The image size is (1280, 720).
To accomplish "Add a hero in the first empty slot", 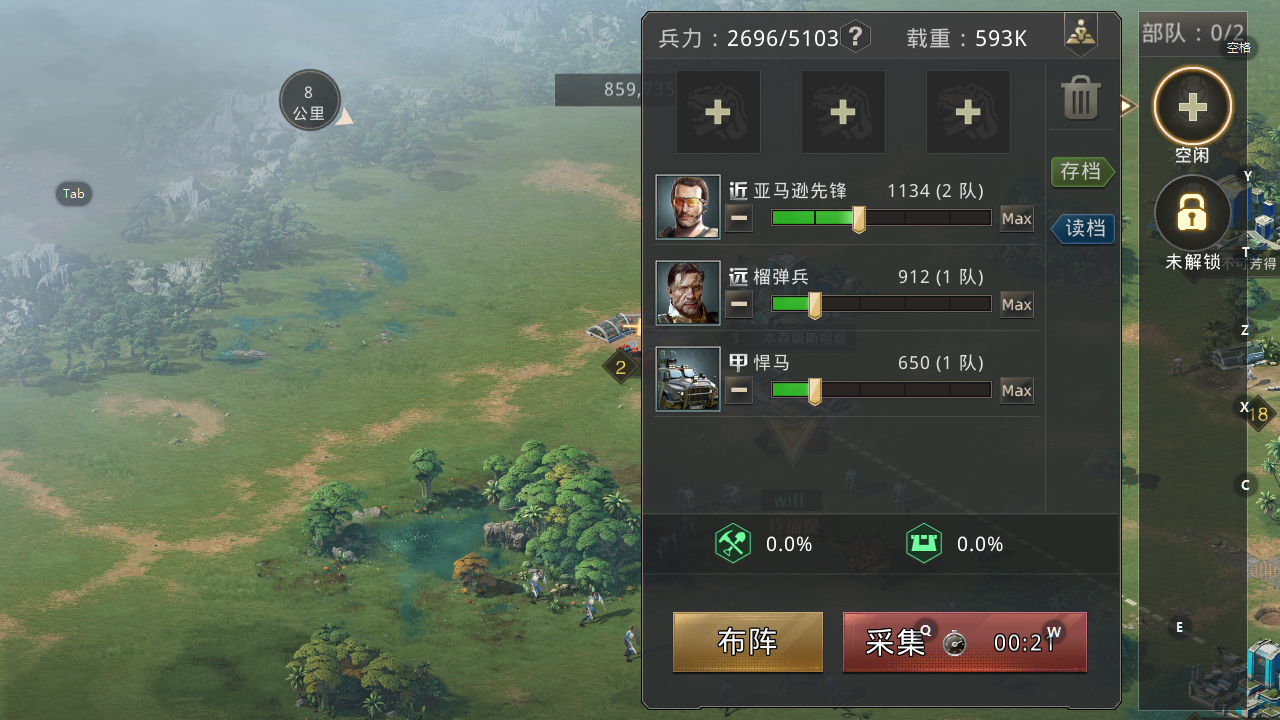I will click(x=718, y=112).
